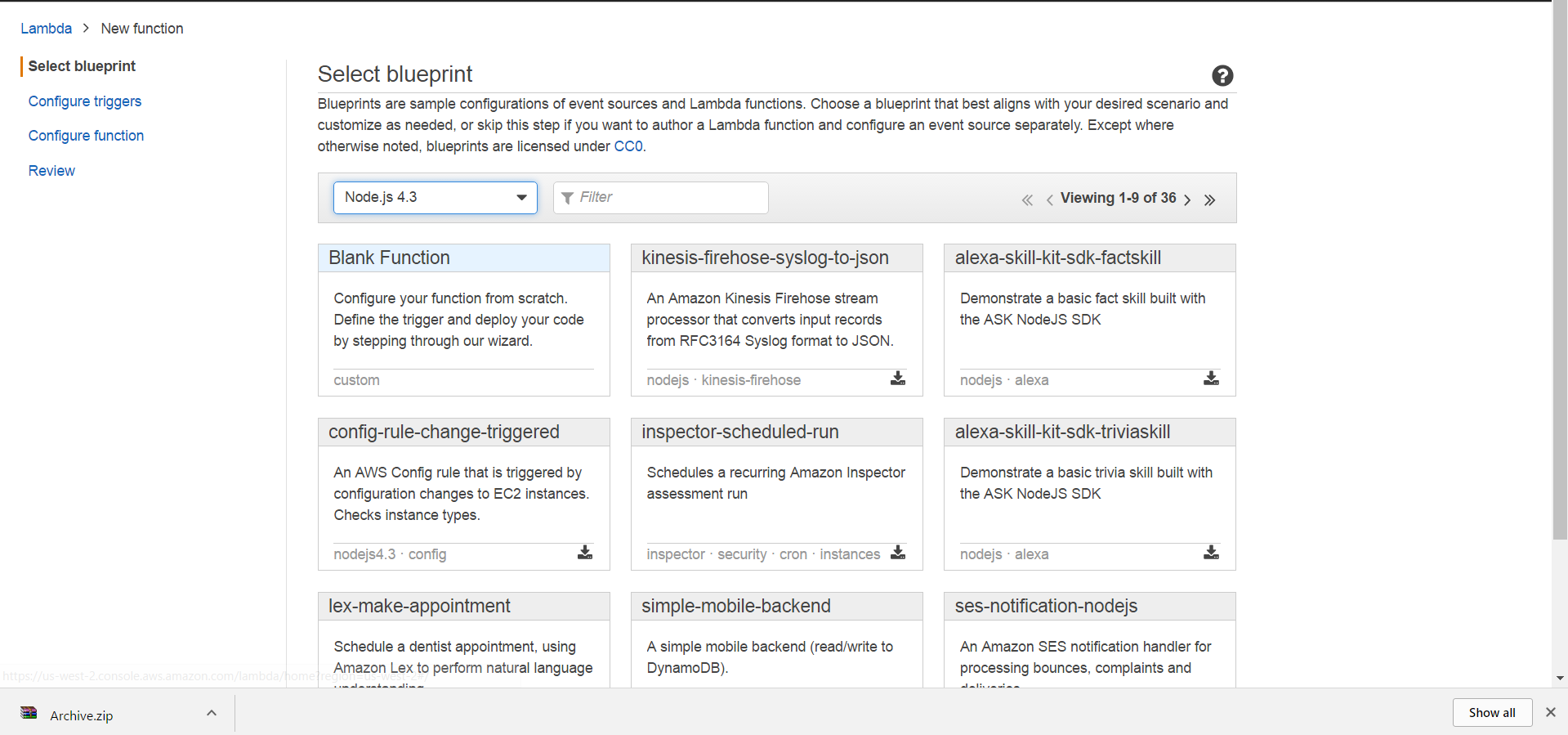The width and height of the screenshot is (1568, 735).
Task: Go to Configure function step
Action: [86, 136]
